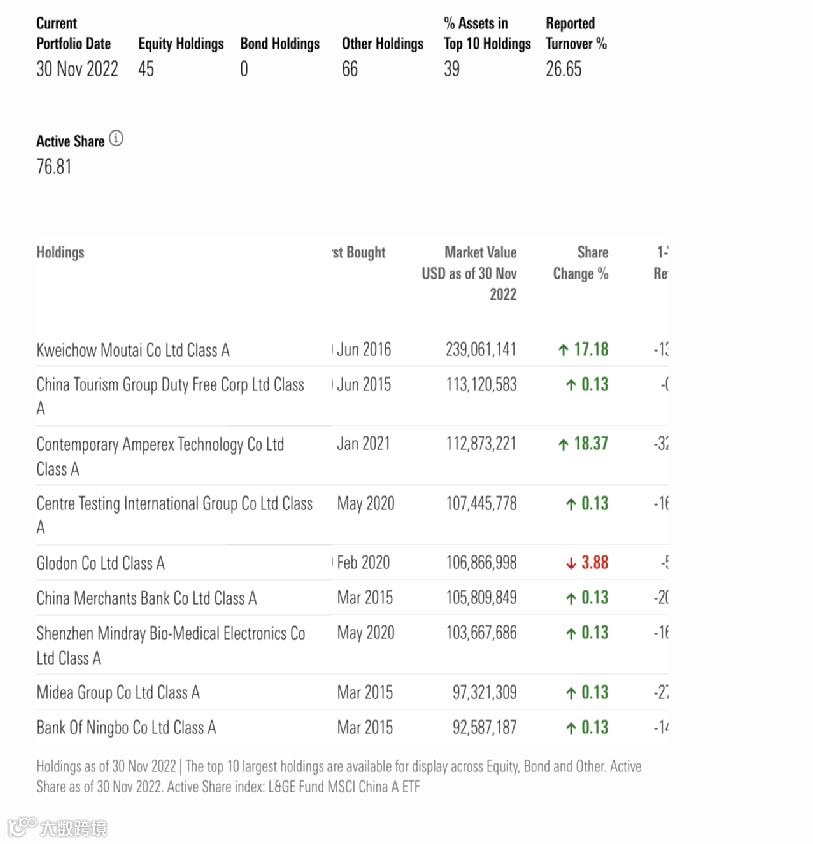813x844 pixels.
Task: Click the red down arrow next to 3.88
Action: pos(571,564)
